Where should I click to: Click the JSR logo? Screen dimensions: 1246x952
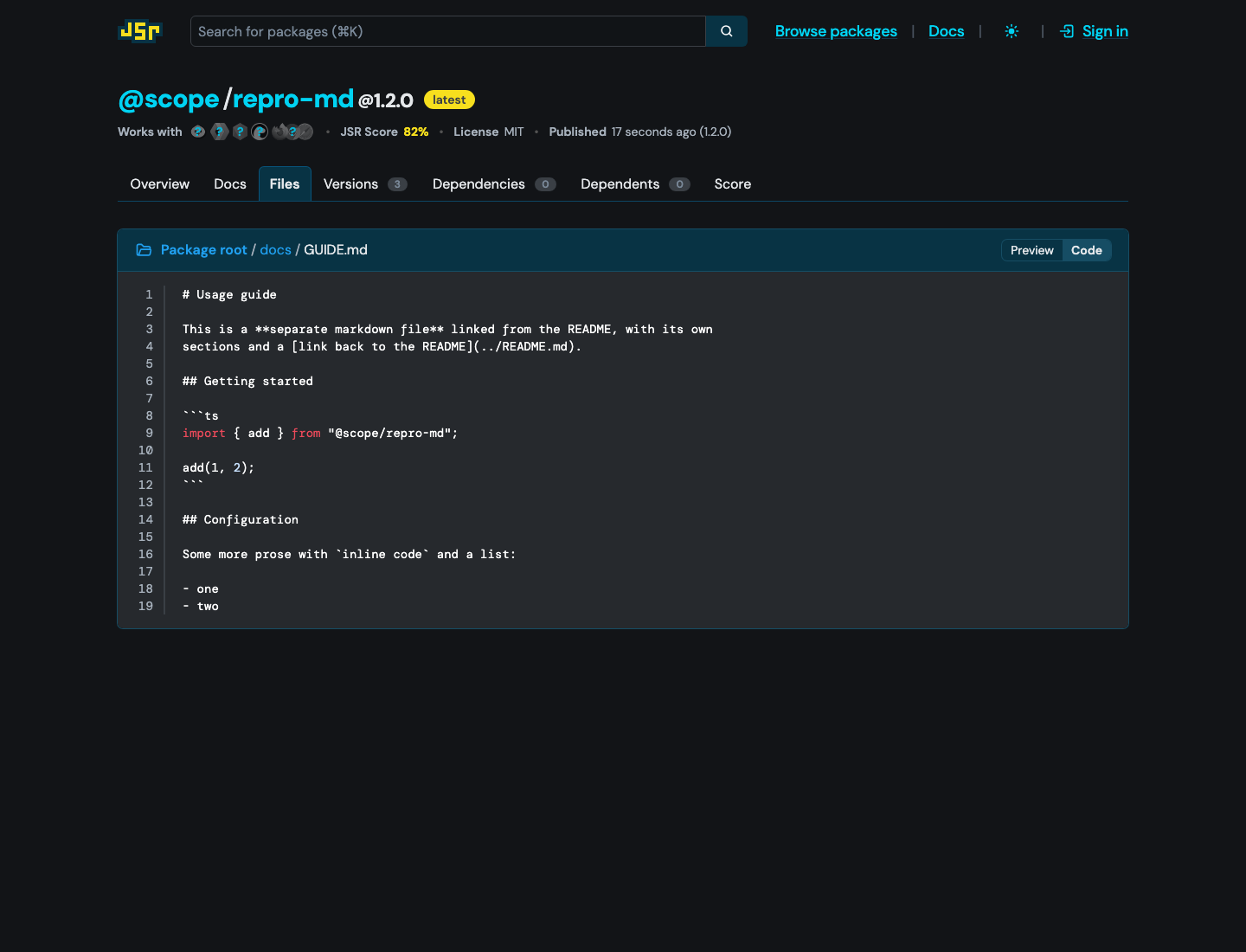(139, 31)
